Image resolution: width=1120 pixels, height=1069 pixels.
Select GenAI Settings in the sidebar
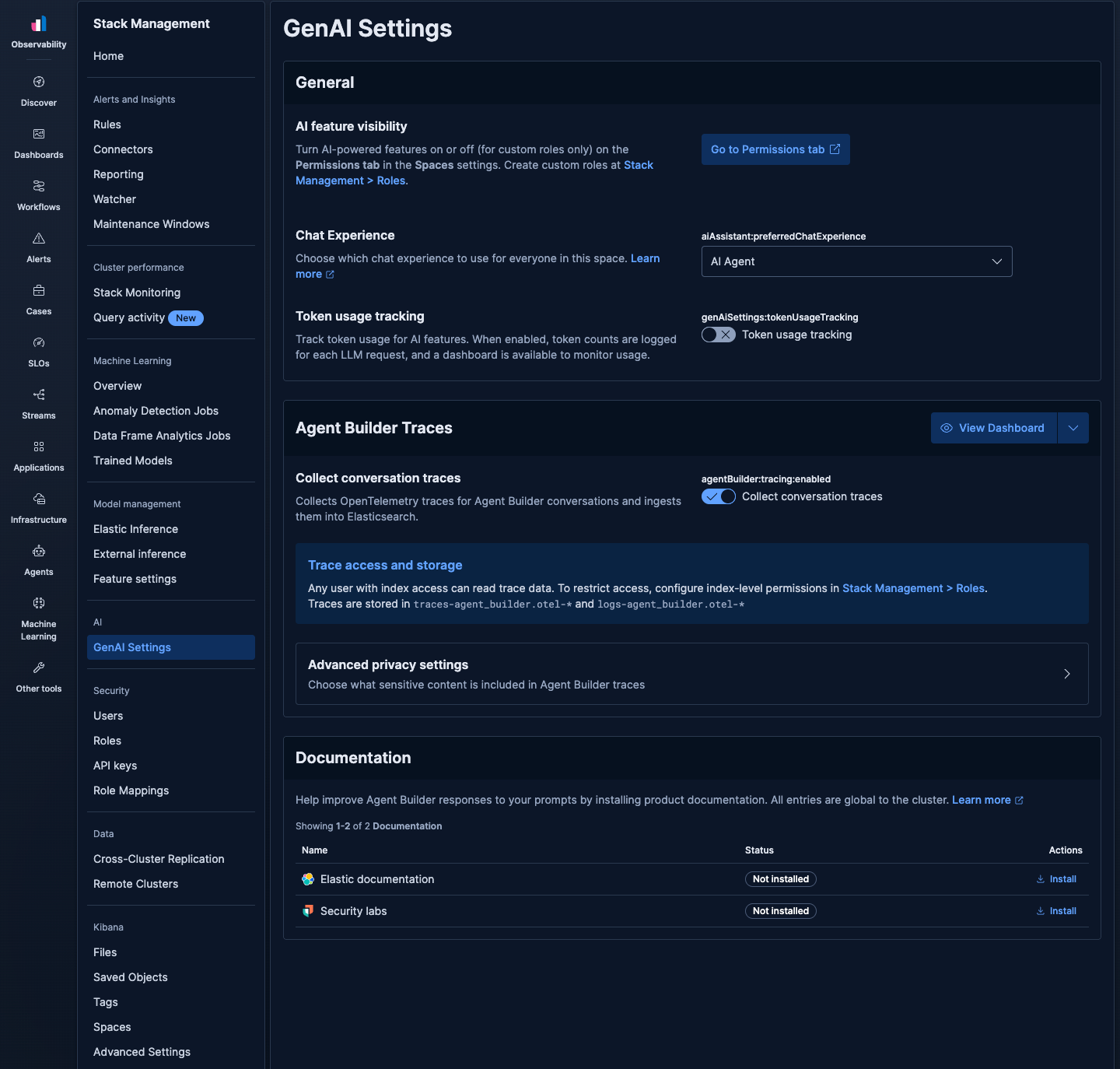click(x=171, y=647)
